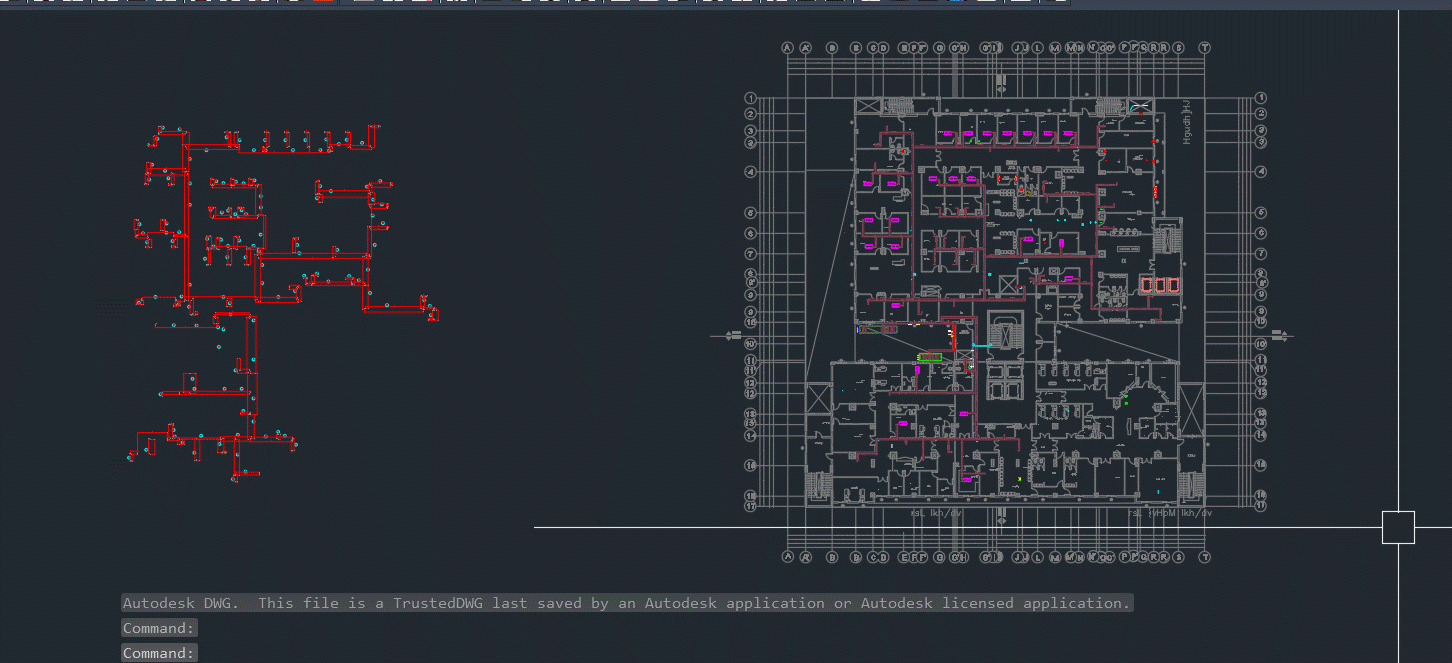Select the crossed shaft box on the plan's right wing

coord(1192,410)
